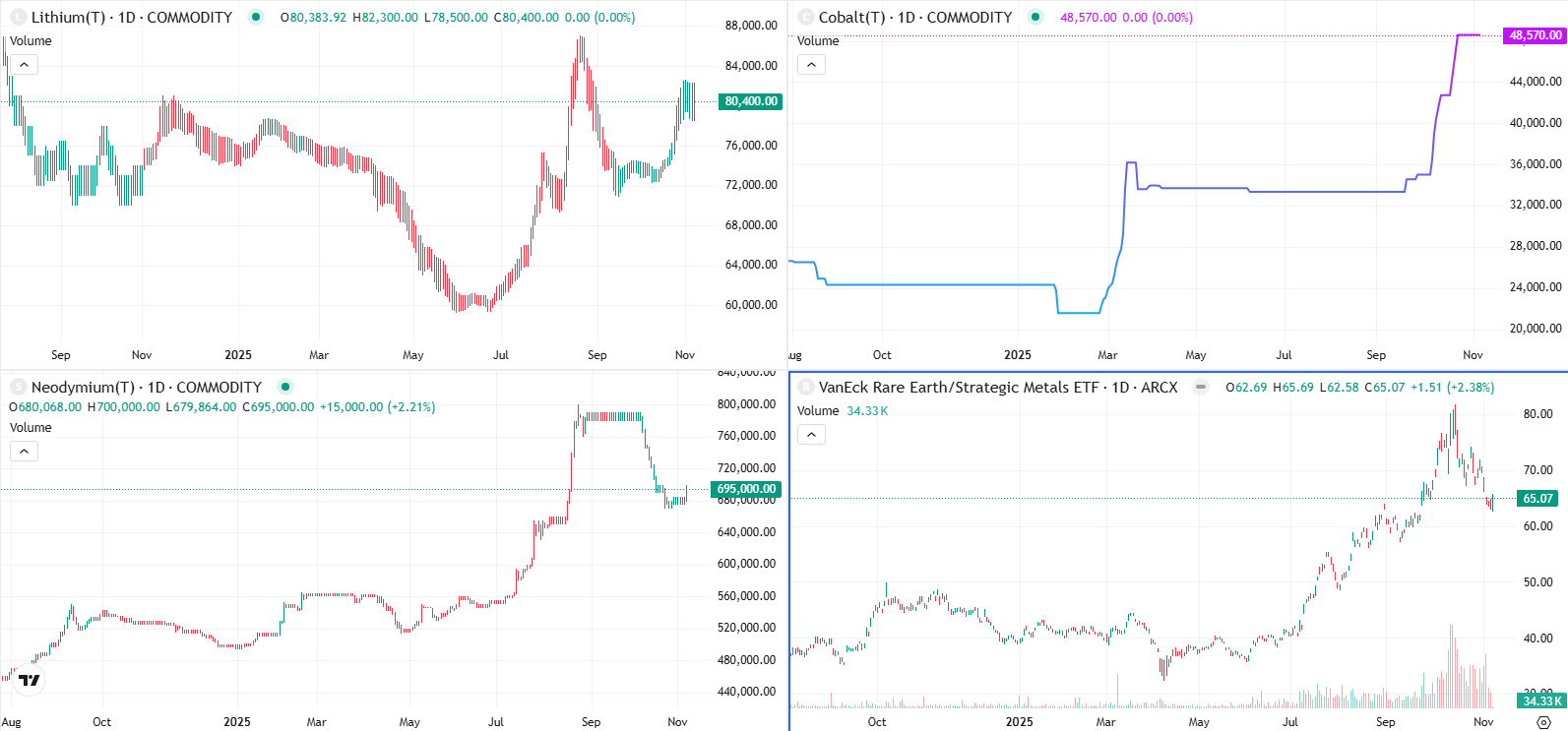
Task: Collapse the Cobalt chart indicator legend
Action: tap(811, 65)
